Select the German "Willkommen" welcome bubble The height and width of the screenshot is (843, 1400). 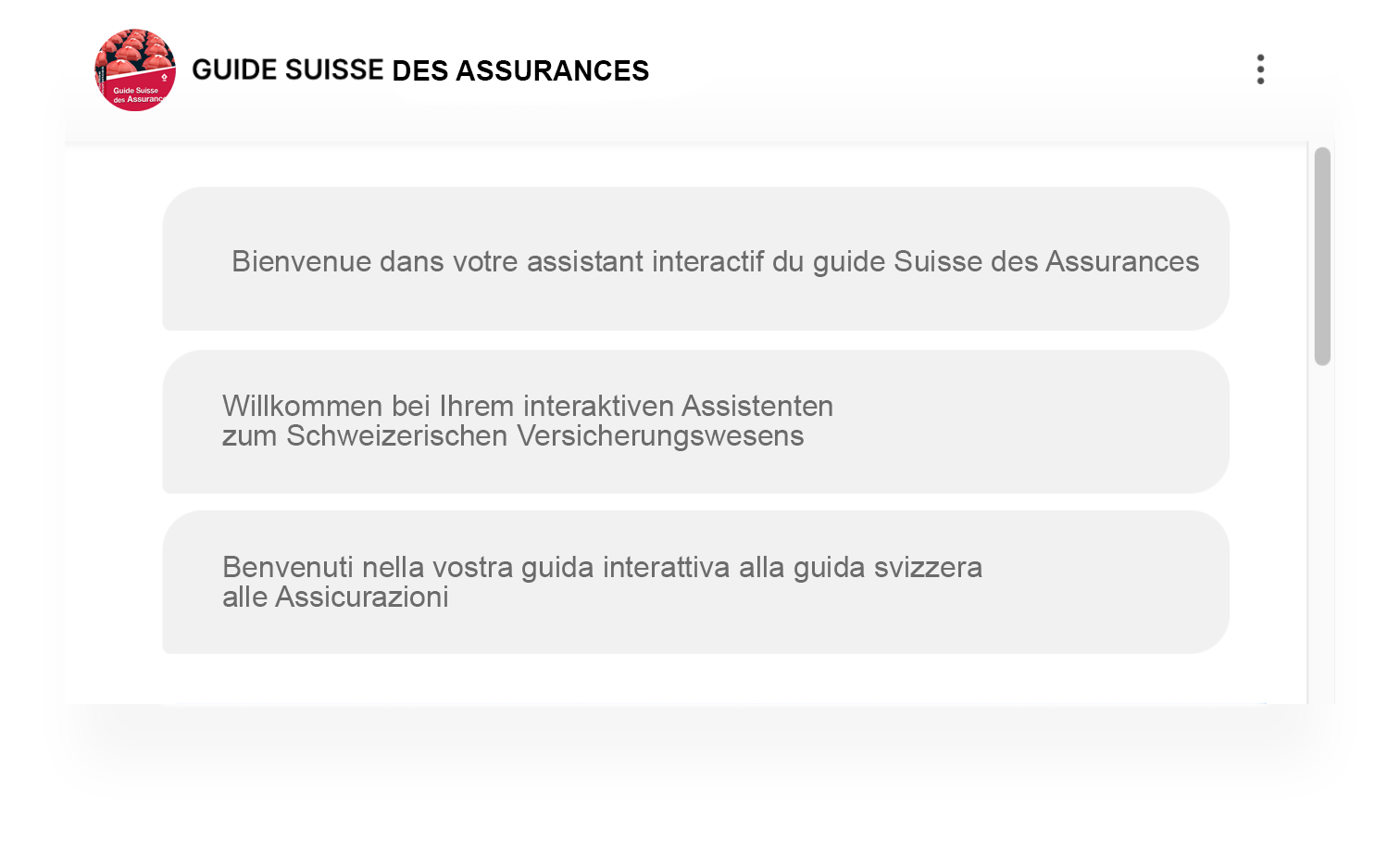(696, 421)
